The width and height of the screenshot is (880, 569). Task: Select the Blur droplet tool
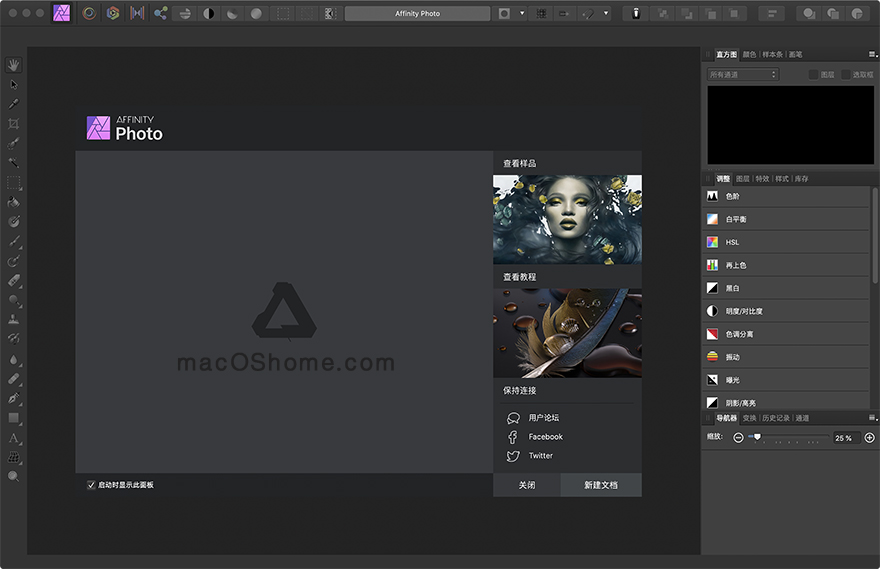[x=13, y=359]
